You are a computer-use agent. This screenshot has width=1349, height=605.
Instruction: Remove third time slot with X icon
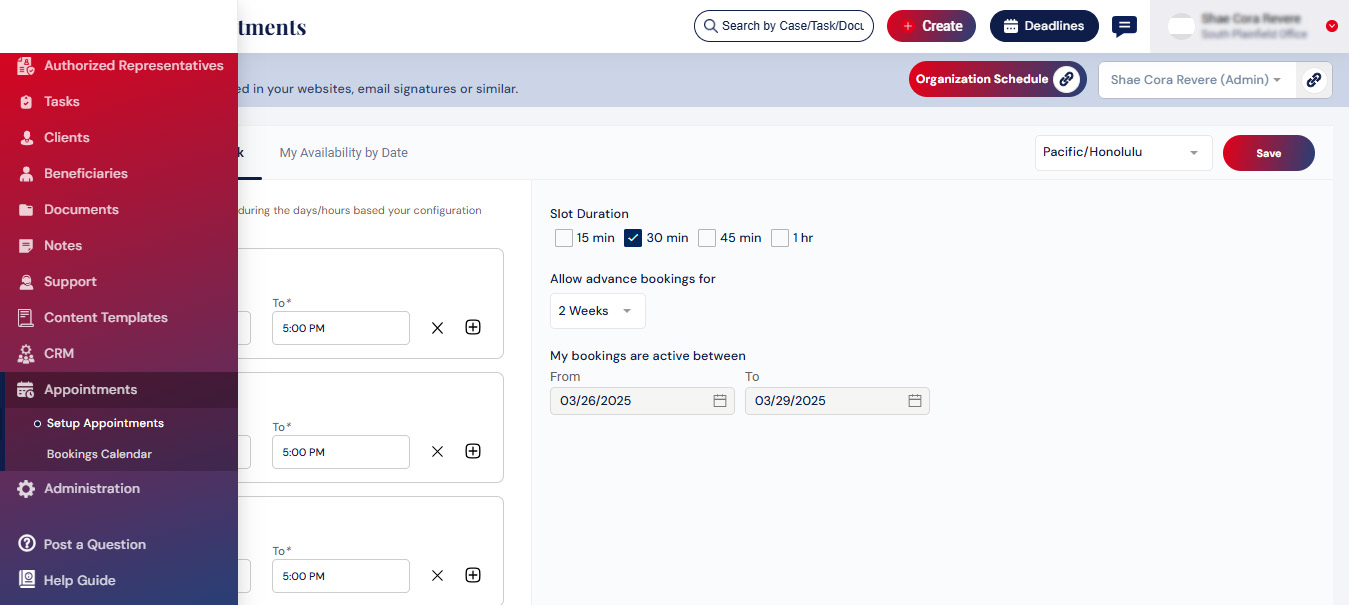[437, 576]
